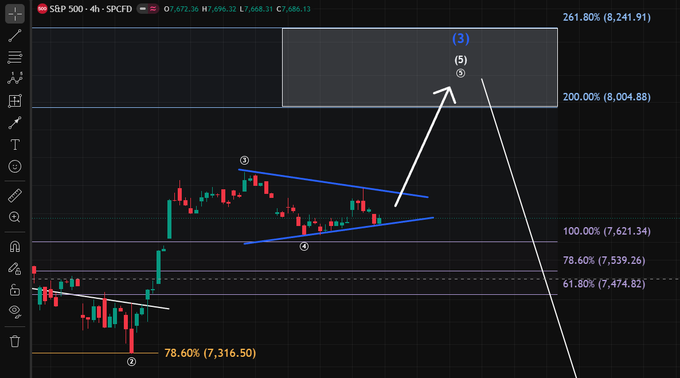Toggle stay in drawing mode pencil-lock

[x=15, y=268]
